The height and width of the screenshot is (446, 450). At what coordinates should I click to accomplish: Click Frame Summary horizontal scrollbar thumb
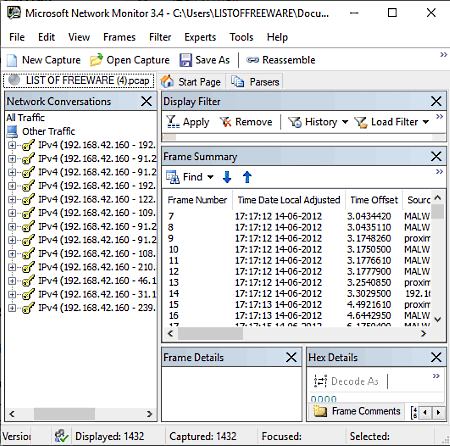tap(210, 333)
